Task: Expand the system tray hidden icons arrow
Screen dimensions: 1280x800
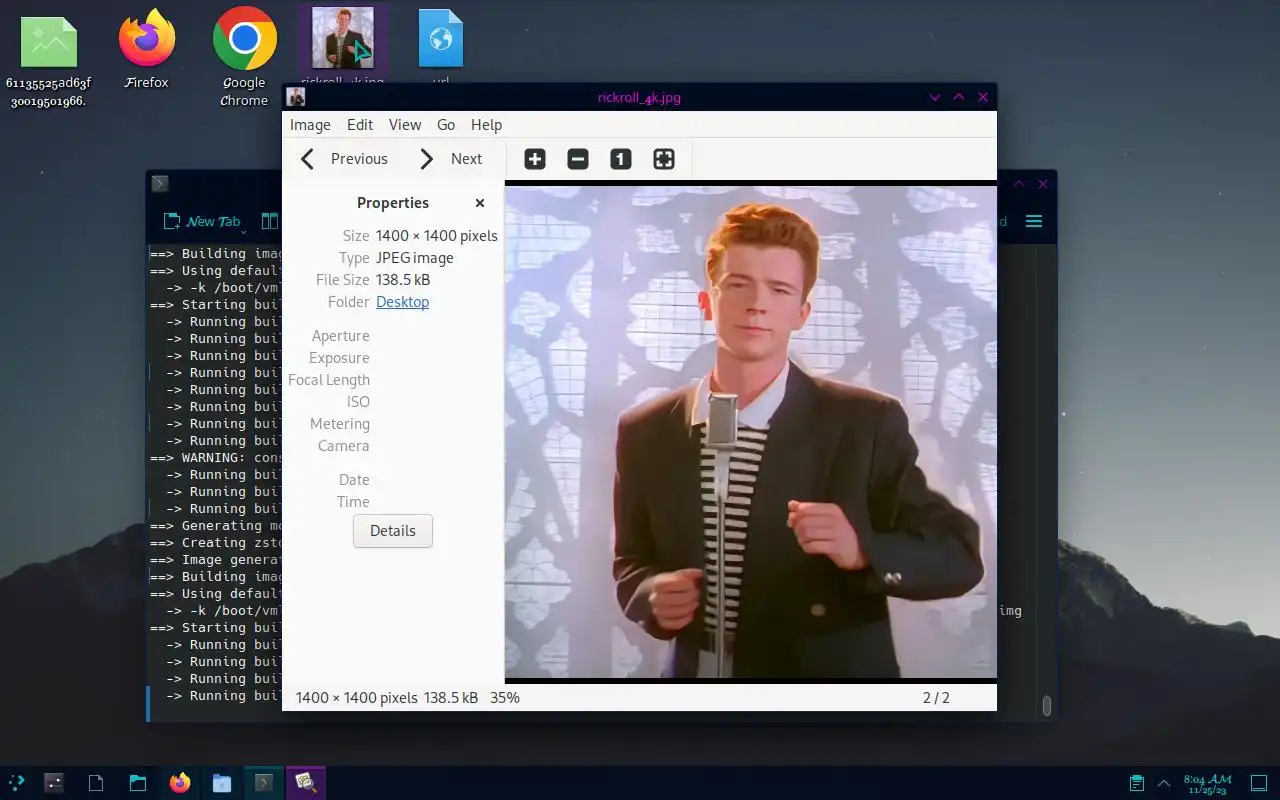Action: click(1164, 782)
